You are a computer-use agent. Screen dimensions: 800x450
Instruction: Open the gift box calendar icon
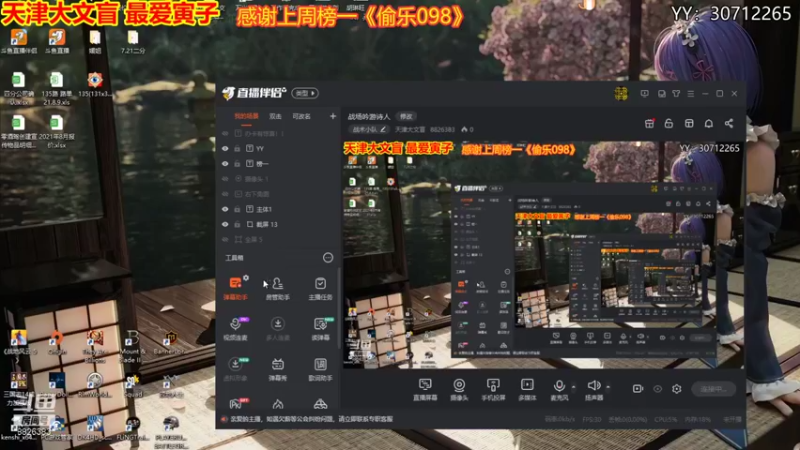(x=649, y=123)
